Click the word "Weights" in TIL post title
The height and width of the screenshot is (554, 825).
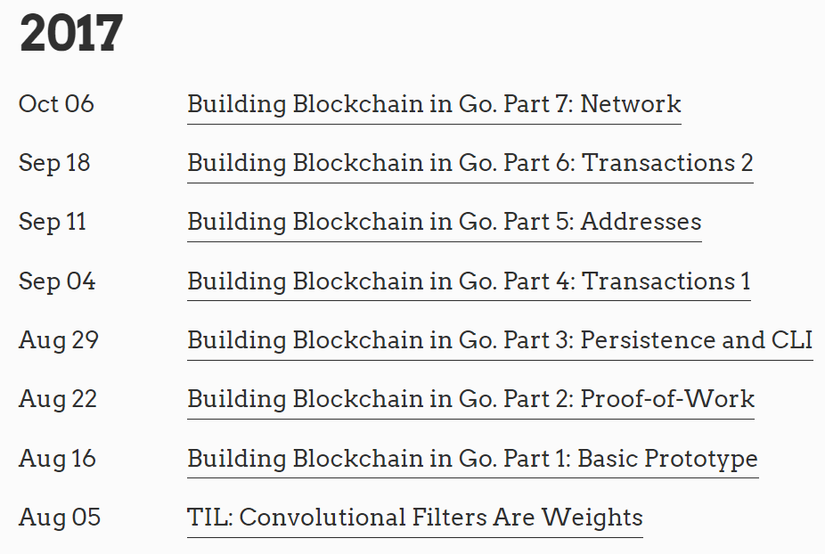592,518
